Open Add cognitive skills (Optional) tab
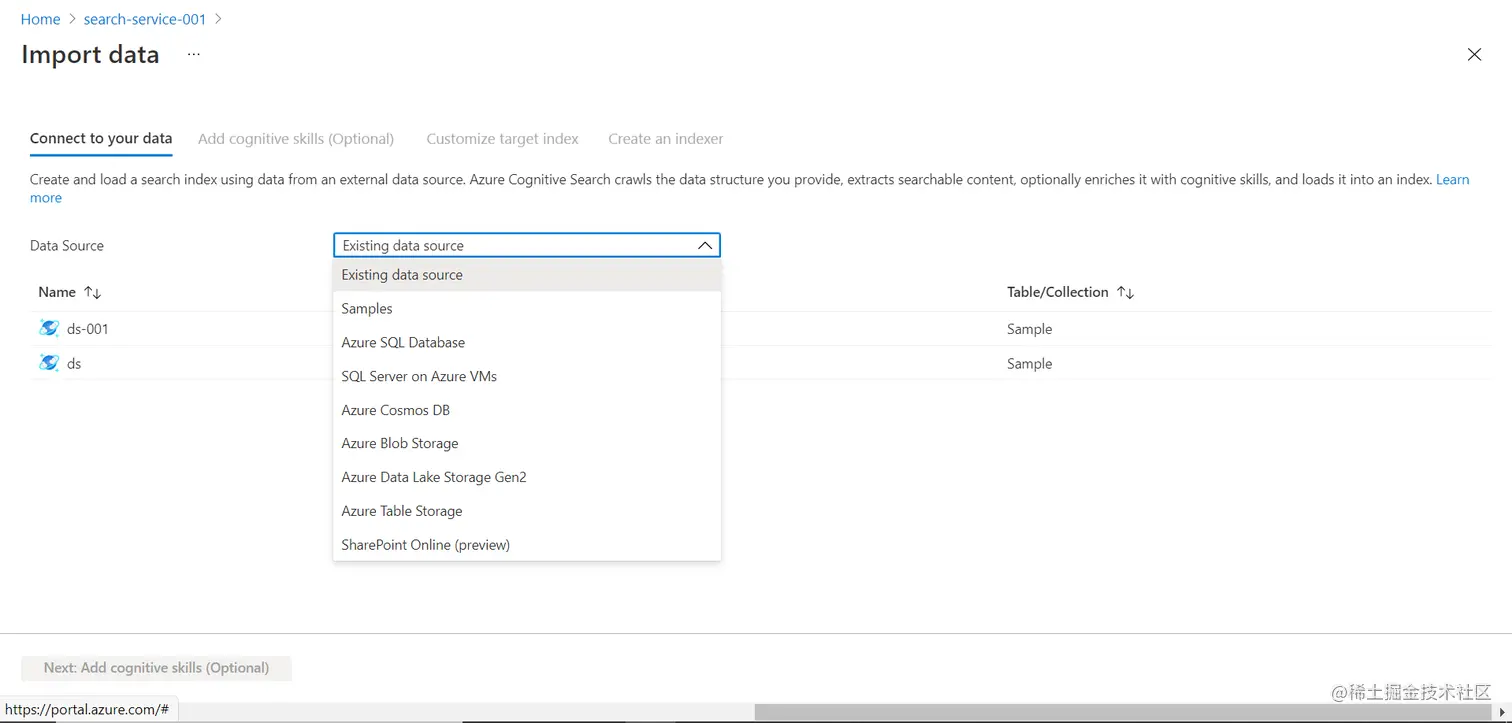Viewport: 1512px width, 723px height. (296, 139)
